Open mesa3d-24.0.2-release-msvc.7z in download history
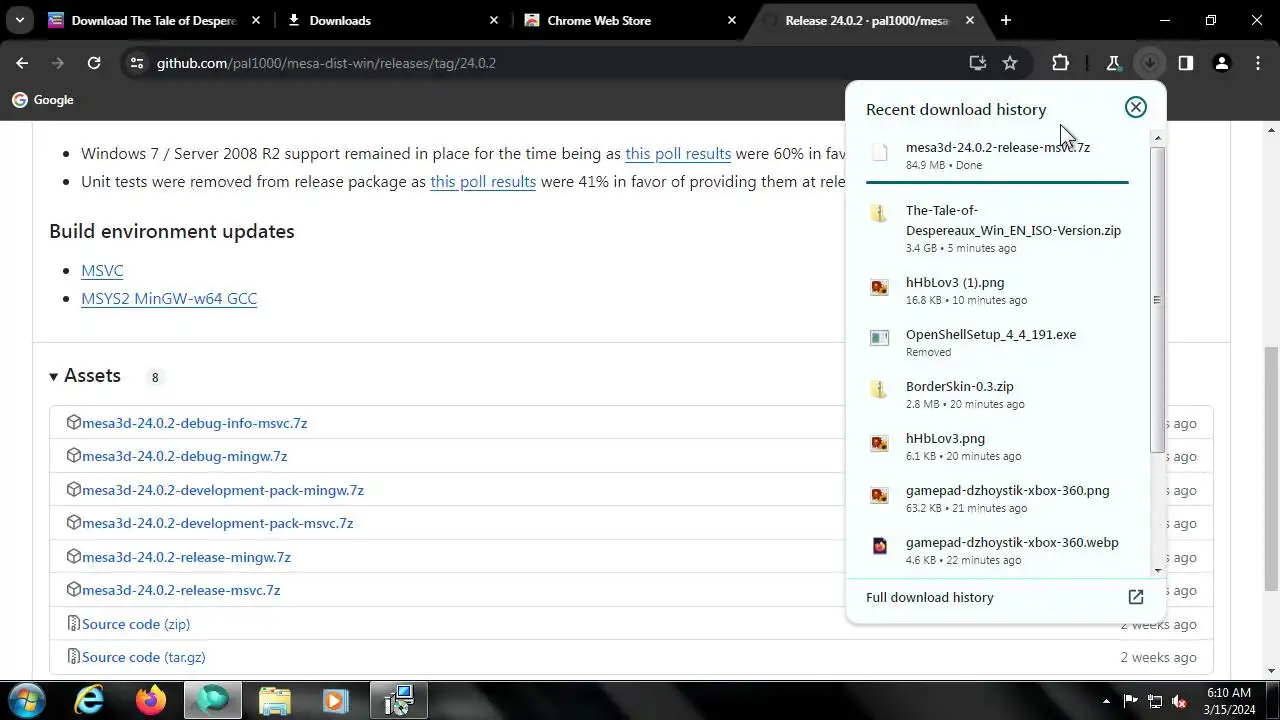The image size is (1280, 720). tap(997, 155)
